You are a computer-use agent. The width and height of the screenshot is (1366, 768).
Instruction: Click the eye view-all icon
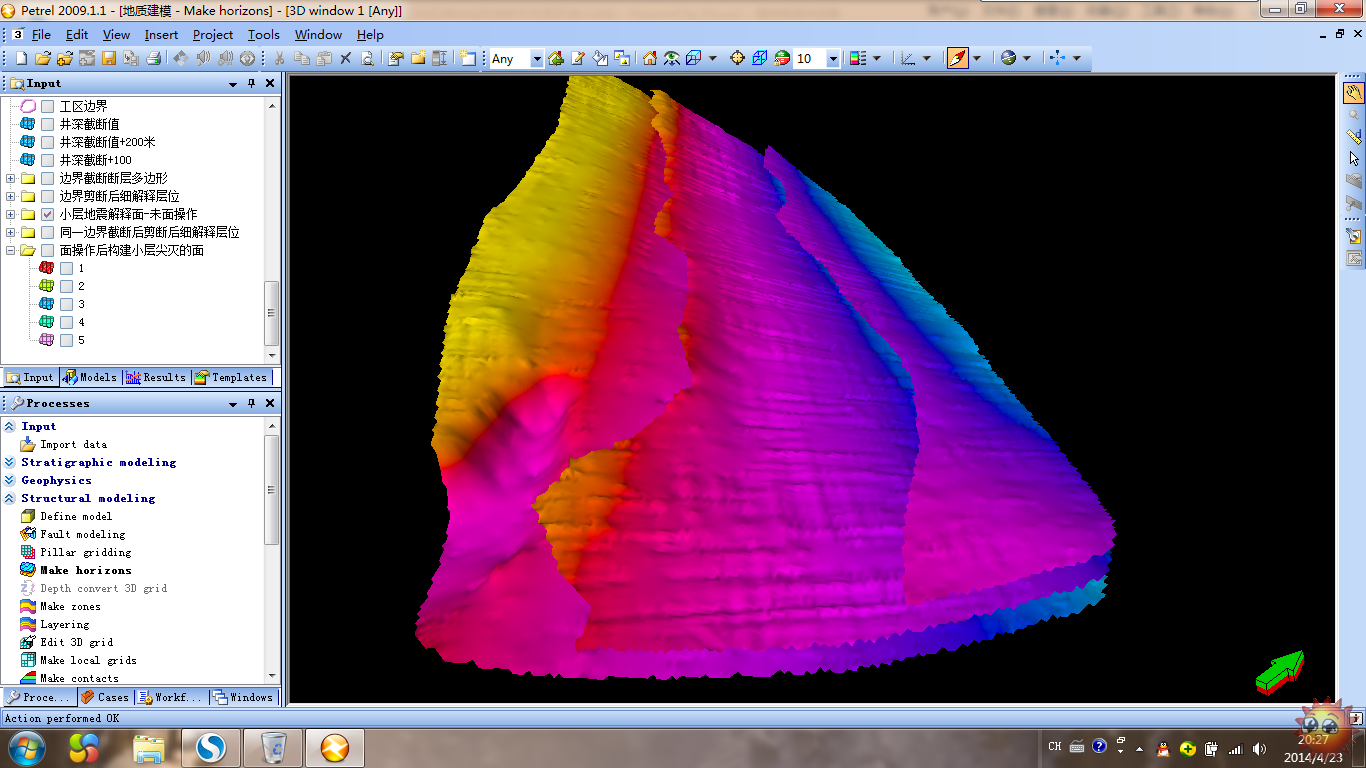[672, 58]
